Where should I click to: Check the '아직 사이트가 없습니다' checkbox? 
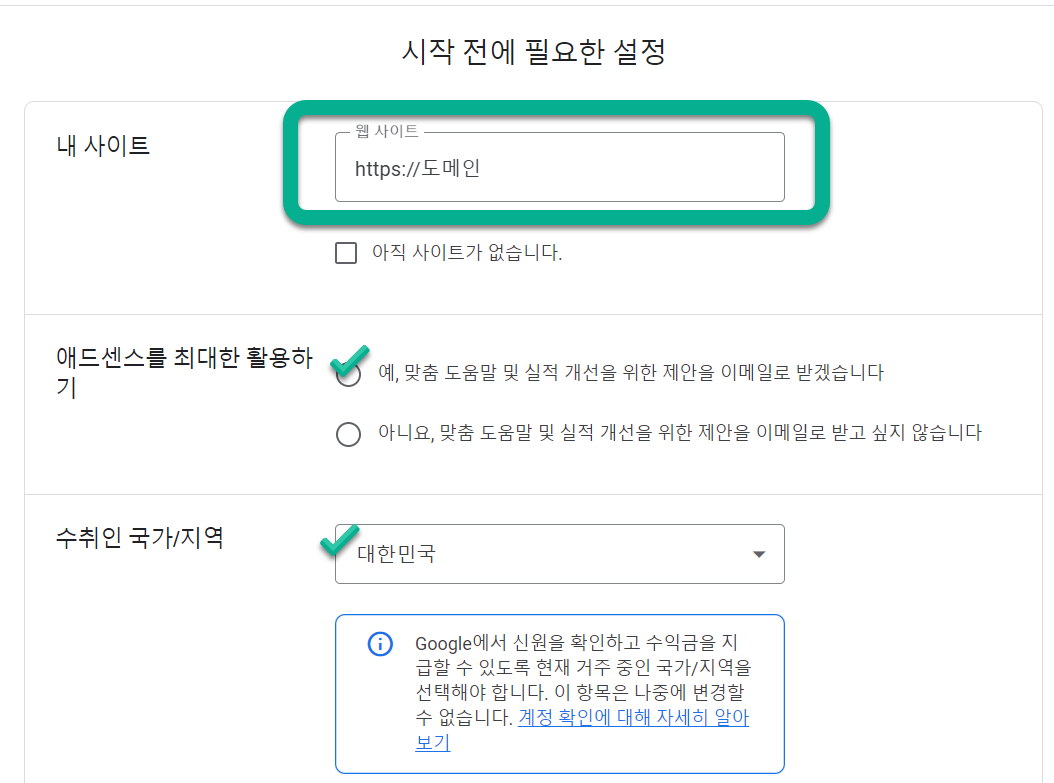pyautogui.click(x=345, y=252)
